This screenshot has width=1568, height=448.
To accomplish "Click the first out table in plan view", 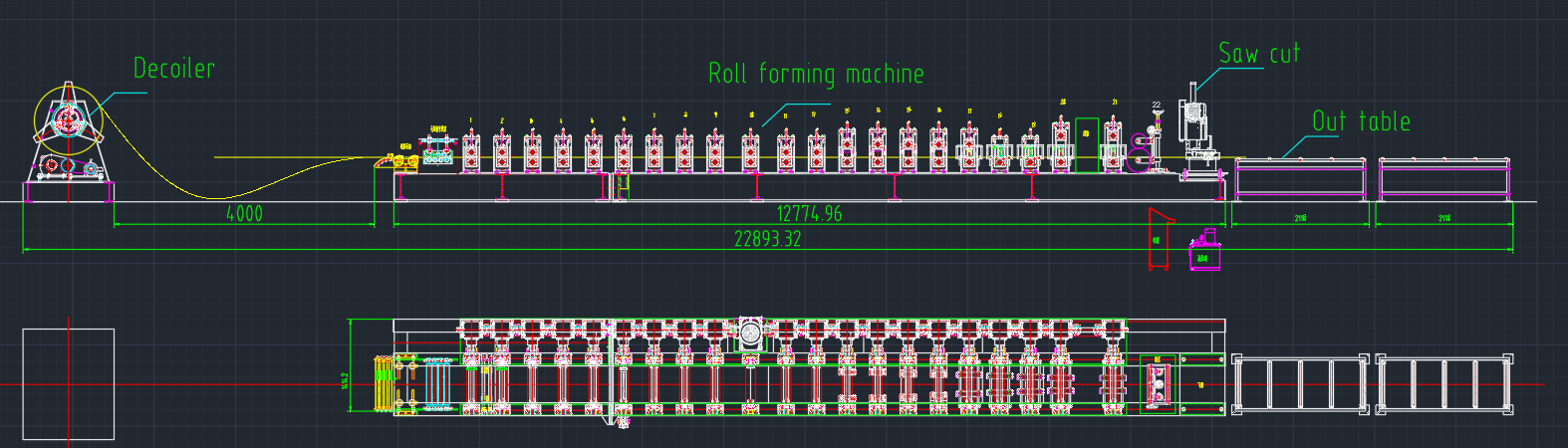I will 1300,384.
